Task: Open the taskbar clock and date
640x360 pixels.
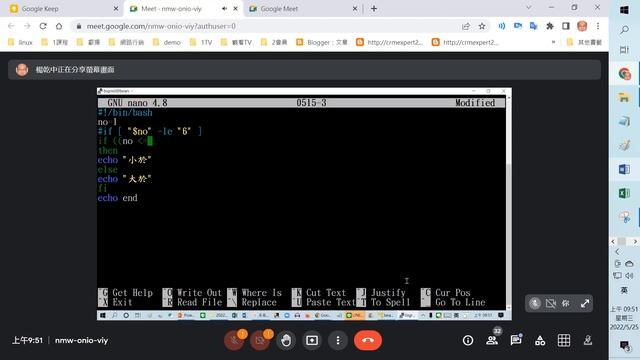Action: [x=624, y=318]
